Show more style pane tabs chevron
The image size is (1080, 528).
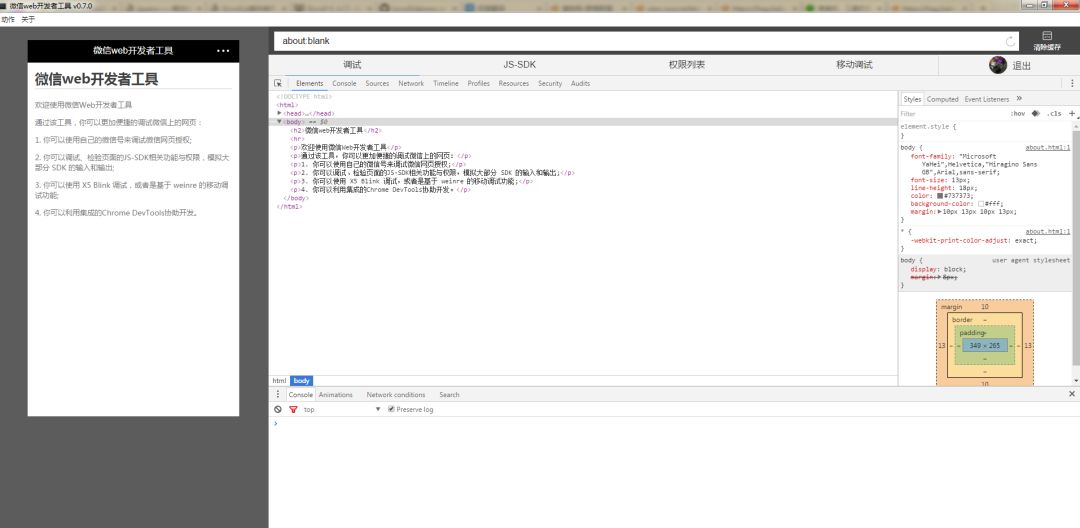click(x=1019, y=98)
